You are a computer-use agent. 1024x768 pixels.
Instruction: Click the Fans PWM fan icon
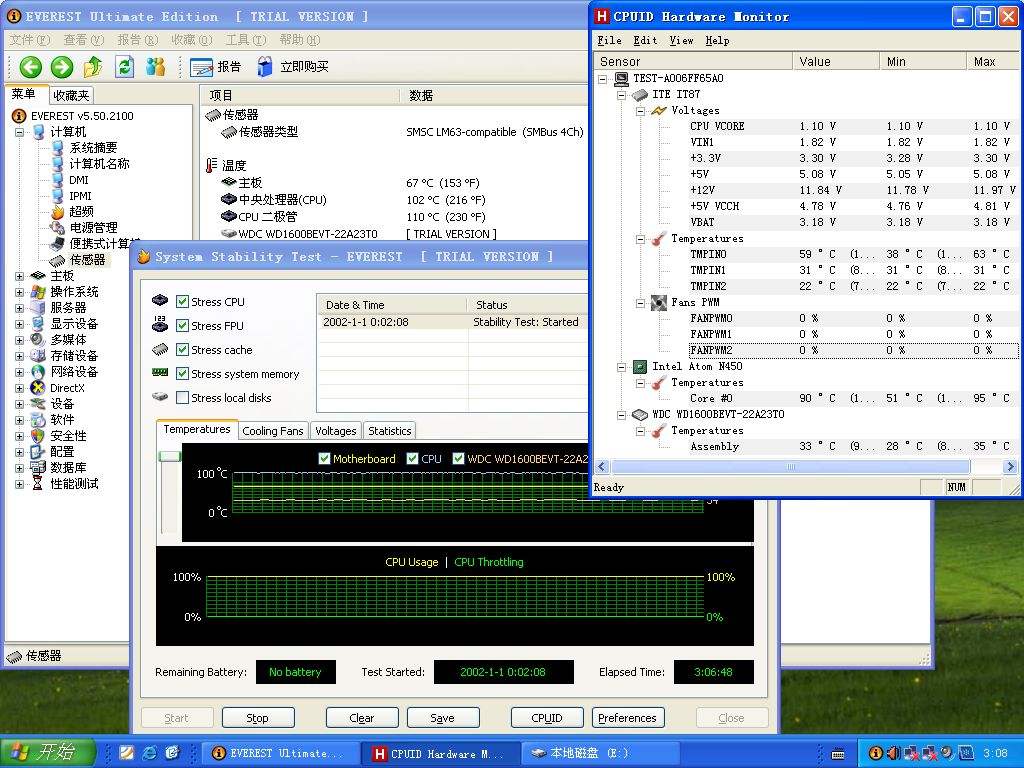point(659,303)
